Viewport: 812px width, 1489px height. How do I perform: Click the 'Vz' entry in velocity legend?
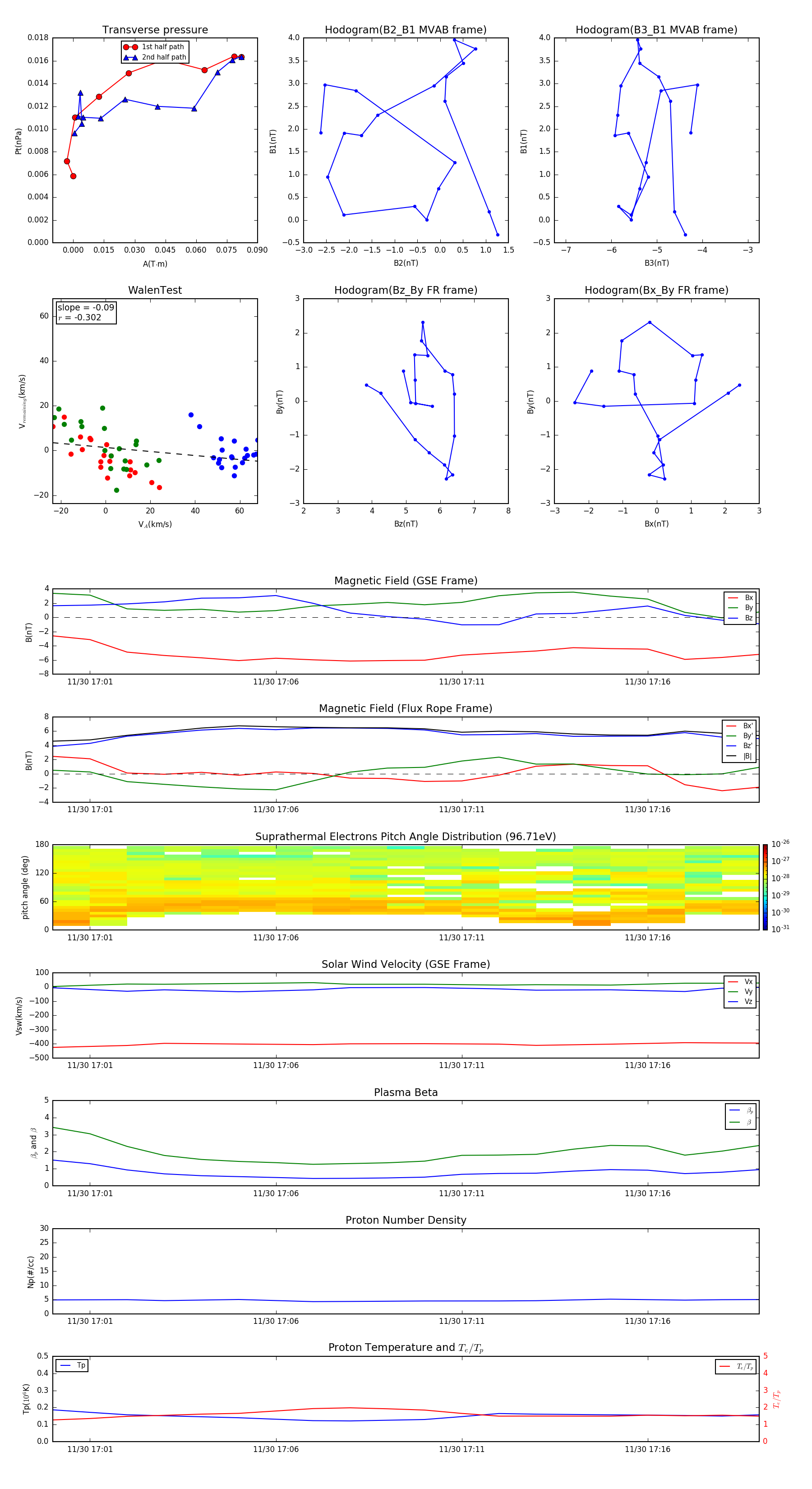point(741,1002)
